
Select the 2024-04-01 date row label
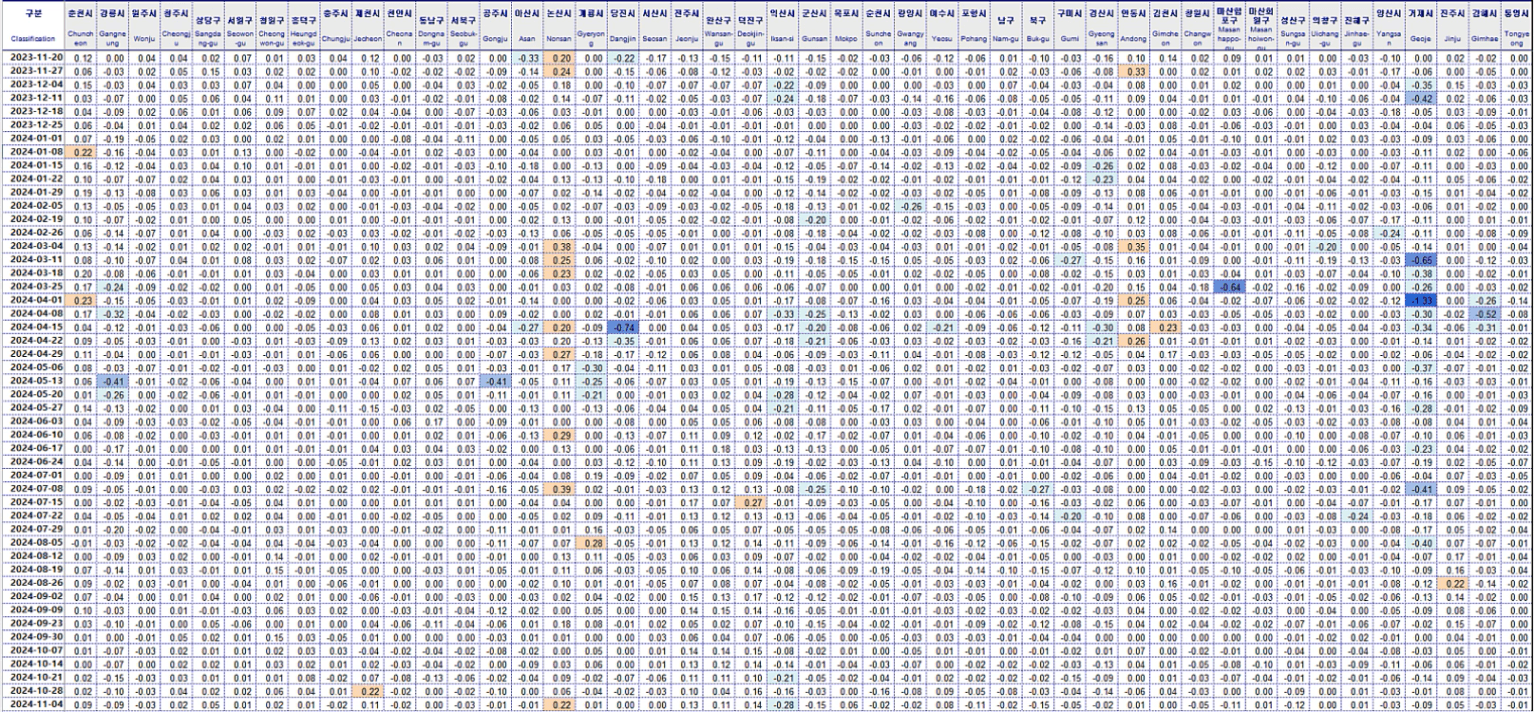coord(34,300)
